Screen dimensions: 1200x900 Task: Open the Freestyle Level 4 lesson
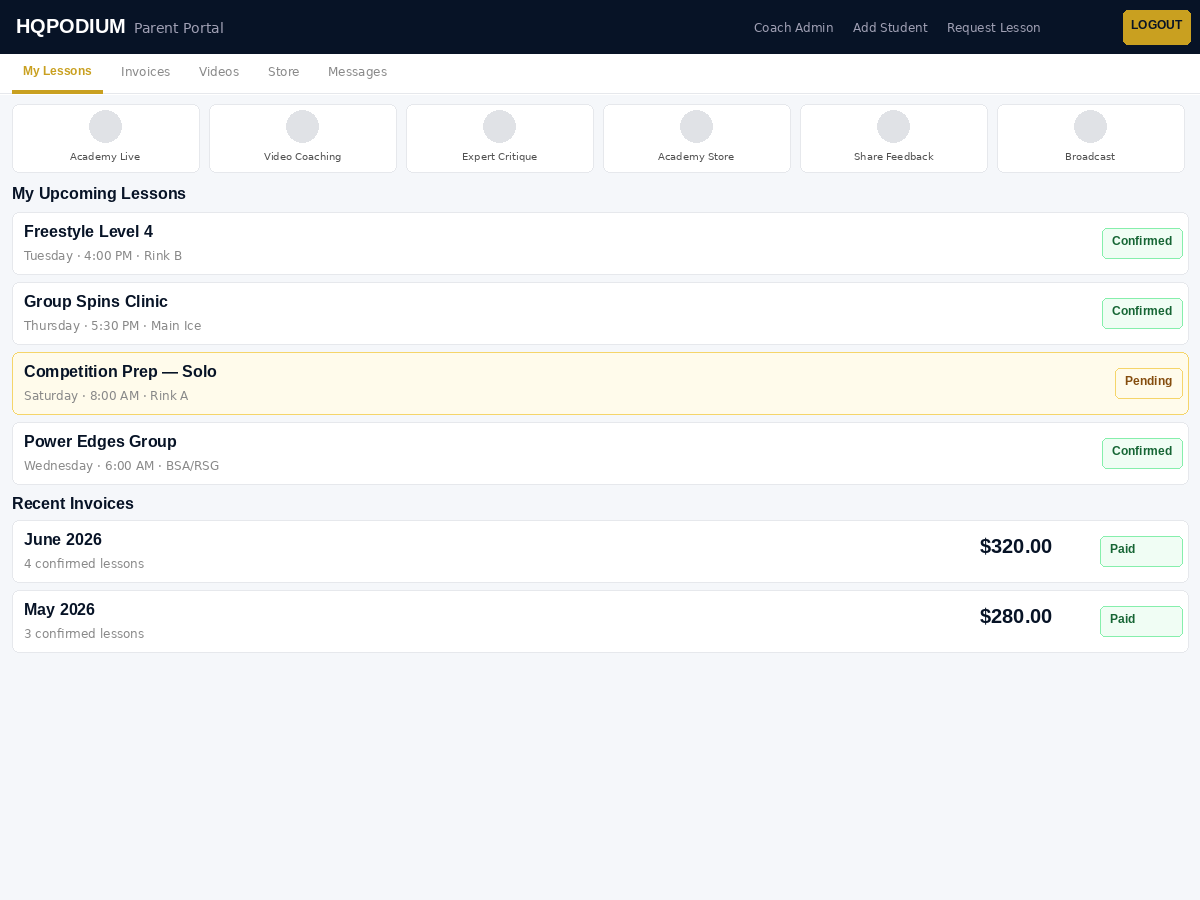600,243
